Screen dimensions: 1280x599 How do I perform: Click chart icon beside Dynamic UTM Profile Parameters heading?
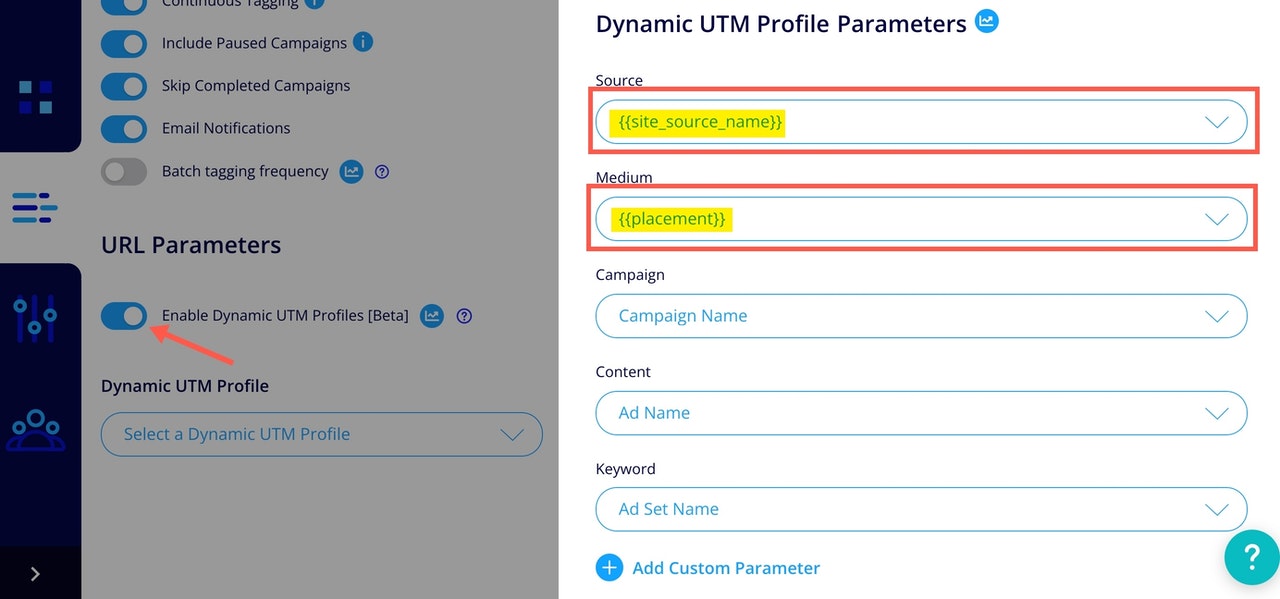pyautogui.click(x=987, y=21)
